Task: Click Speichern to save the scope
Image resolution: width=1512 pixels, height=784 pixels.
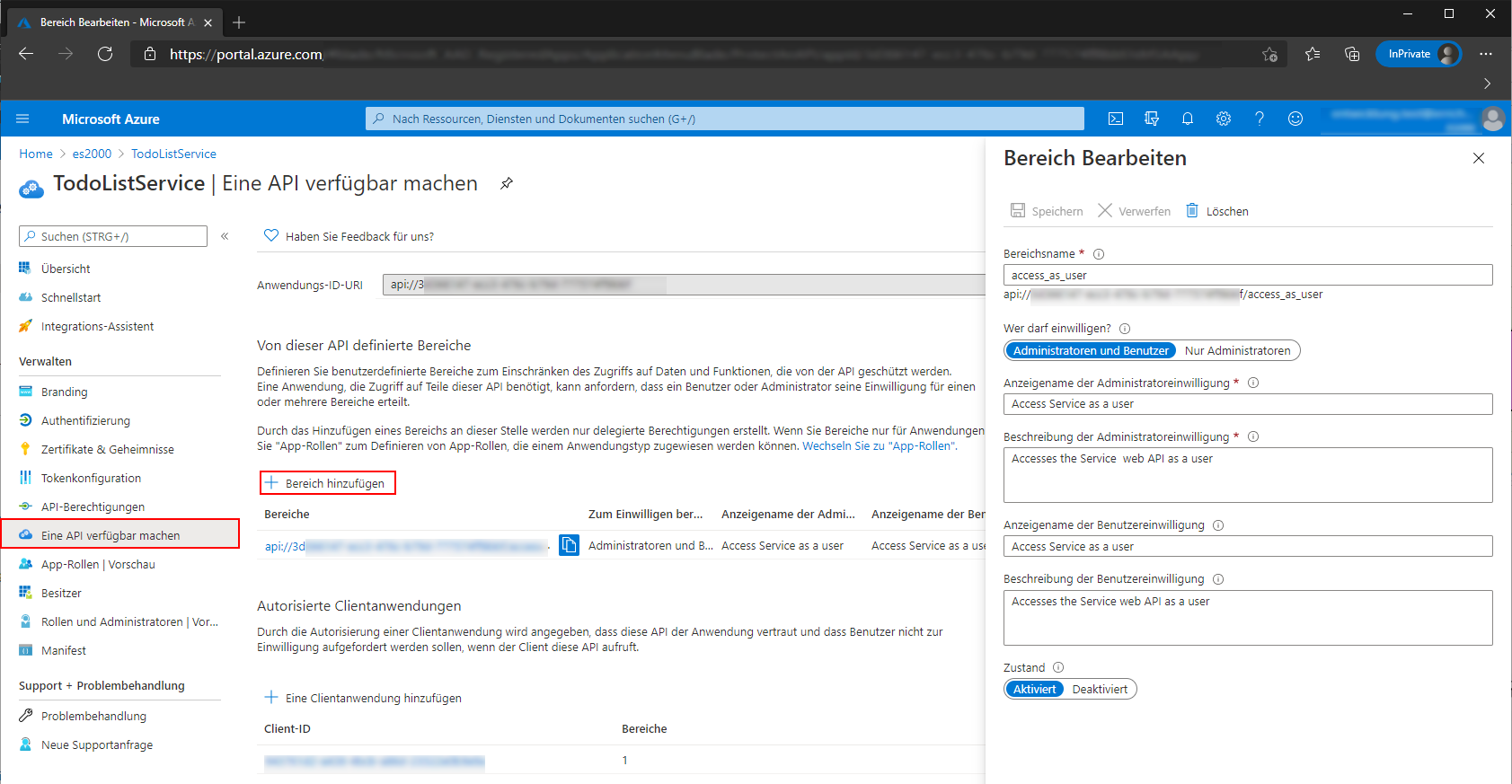Action: pos(1047,211)
